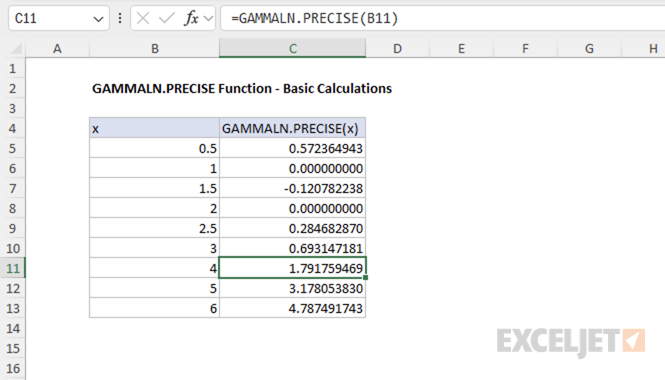Screen dimensions: 665x380
Task: Select column C header
Action: point(292,48)
